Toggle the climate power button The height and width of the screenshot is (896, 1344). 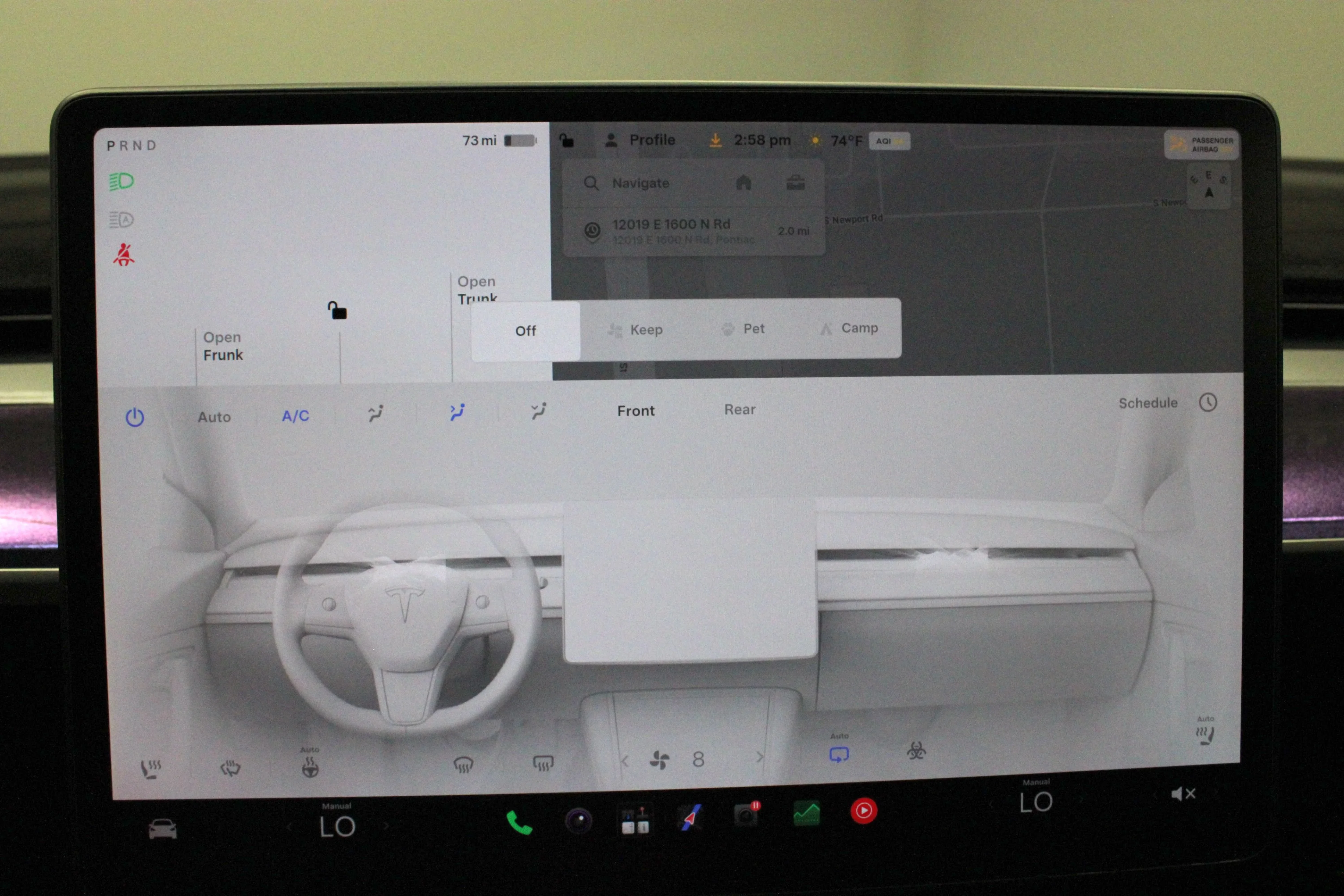pos(135,417)
